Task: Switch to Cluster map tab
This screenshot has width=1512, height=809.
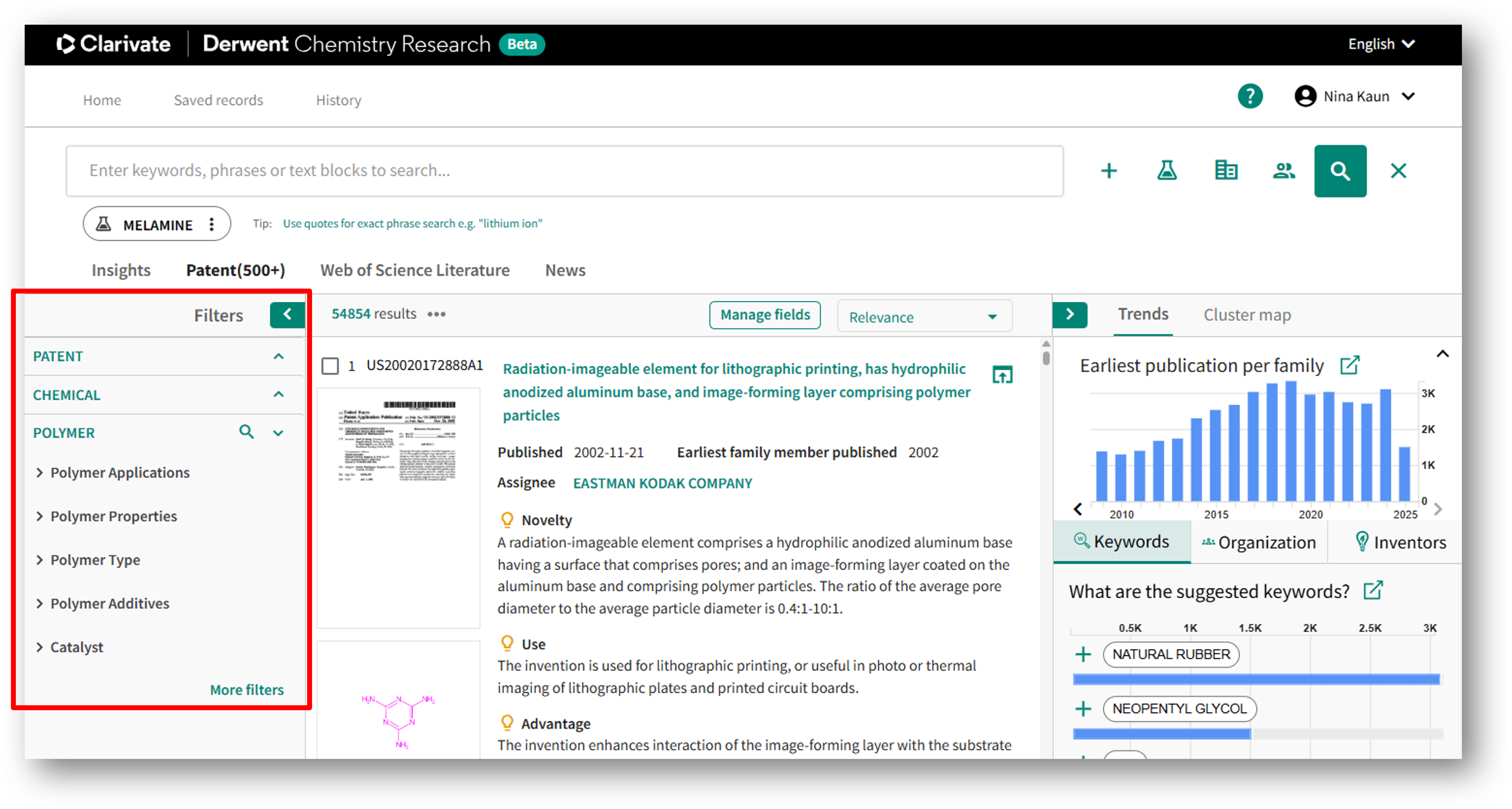Action: pyautogui.click(x=1247, y=315)
